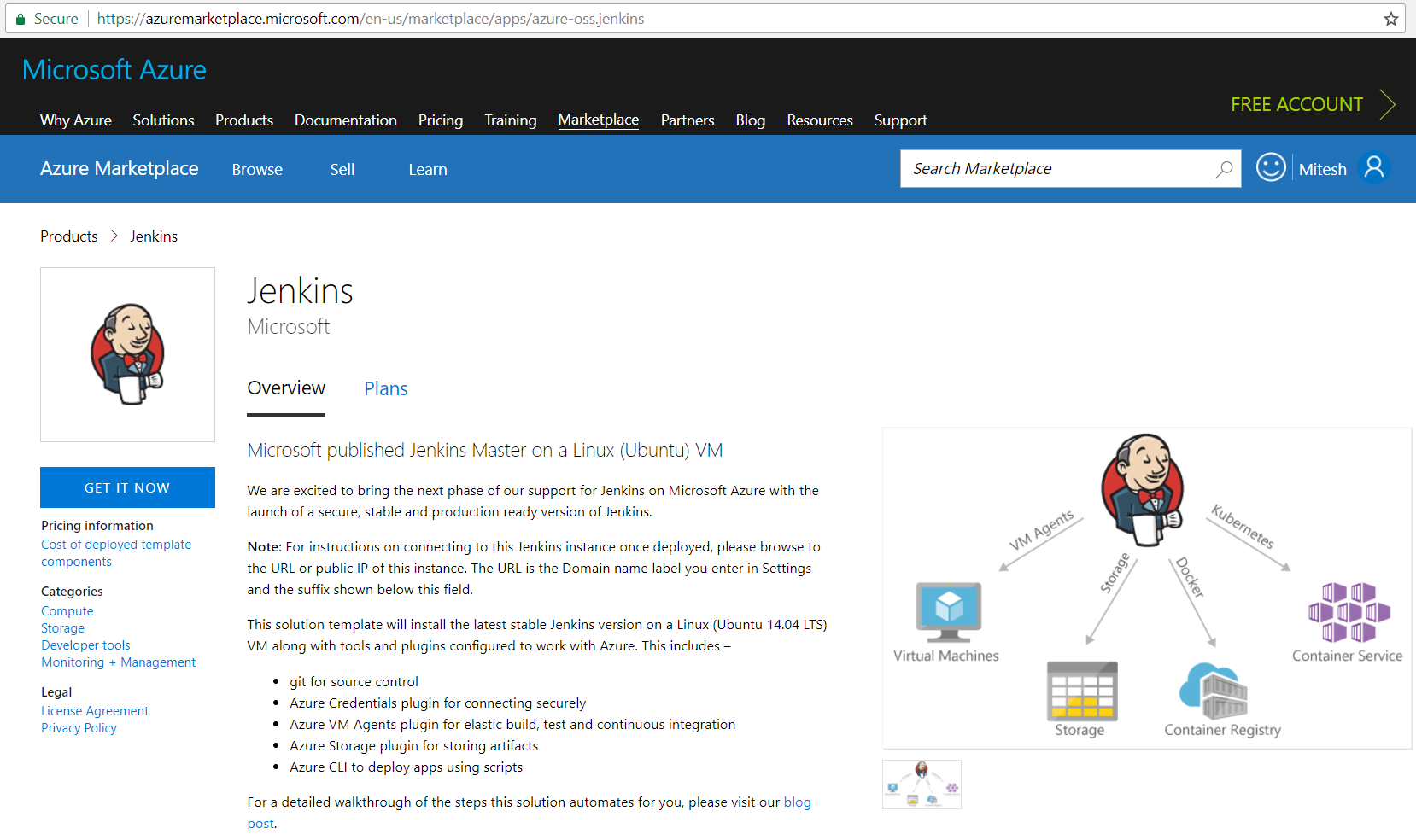Image resolution: width=1416 pixels, height=840 pixels.
Task: Open the Pricing menu item
Action: tap(441, 120)
